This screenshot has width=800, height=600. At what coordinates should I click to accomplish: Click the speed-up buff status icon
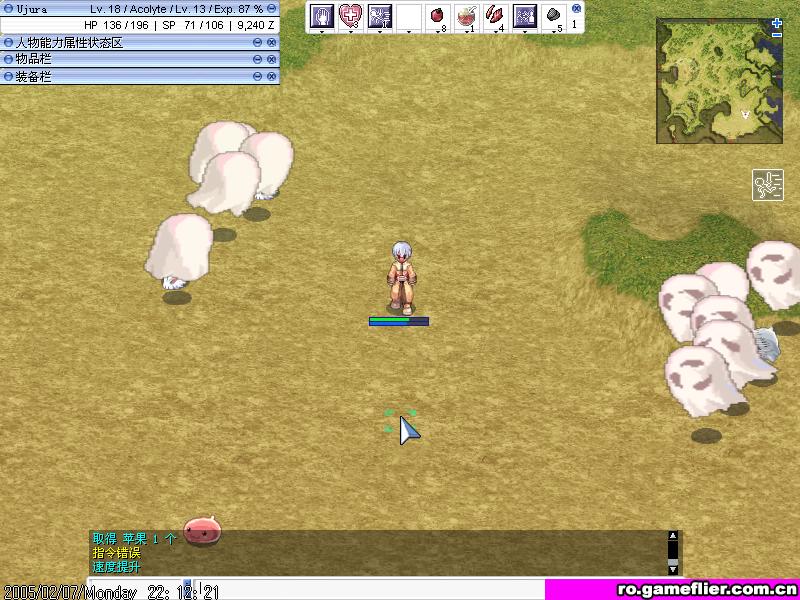pyautogui.click(x=768, y=185)
